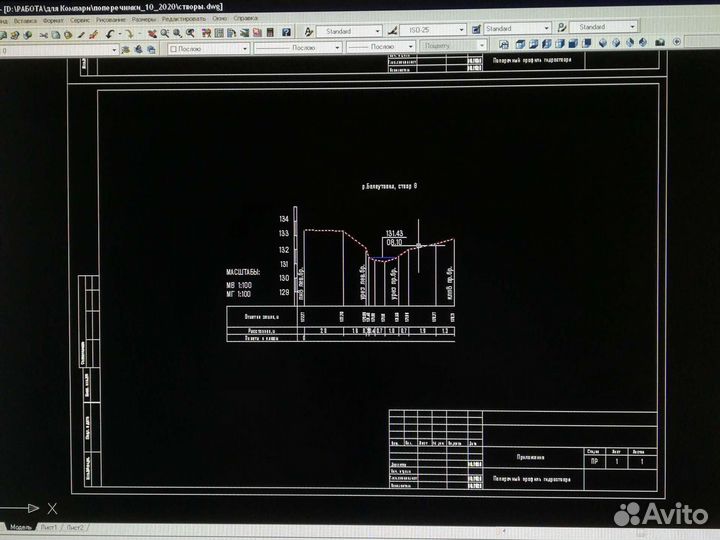720x540 pixels.
Task: Click the Camera icon in View toolbar
Action: pyautogui.click(x=660, y=42)
